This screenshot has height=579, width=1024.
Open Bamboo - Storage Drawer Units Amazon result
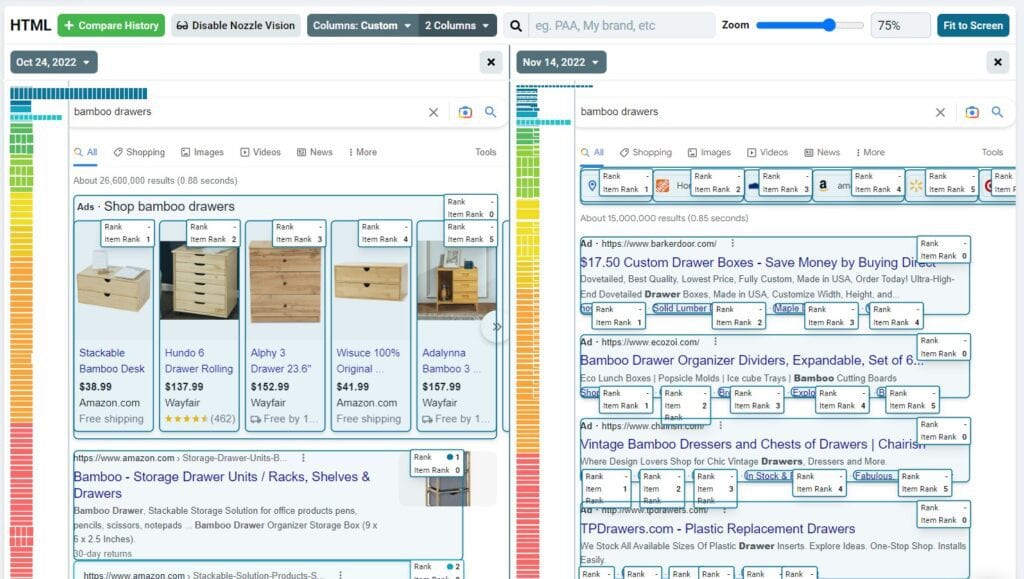click(x=221, y=485)
